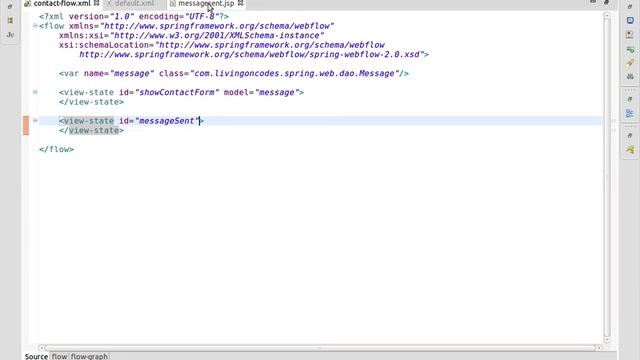The image size is (640, 360).
Task: Switch to the contact-flow.xml editor tab
Action: click(62, 3)
